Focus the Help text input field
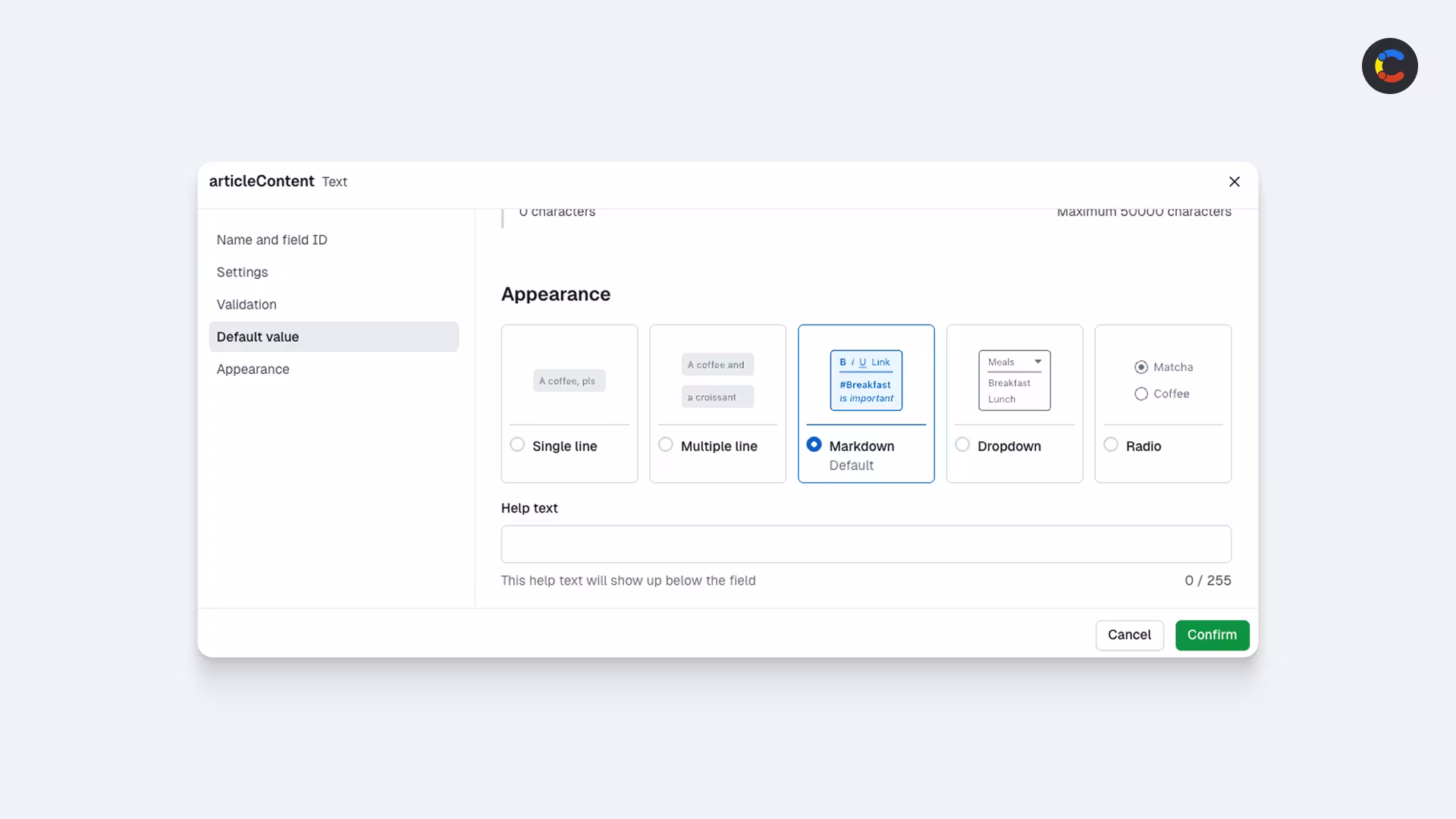The width and height of the screenshot is (1456, 819). [866, 544]
